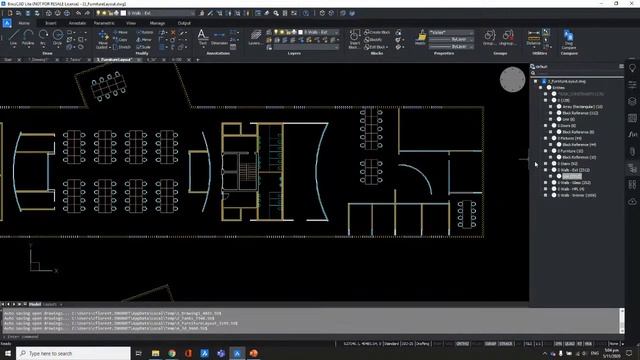Select the Dimension annotation tool
This screenshot has height=360, width=640.
tap(219, 38)
